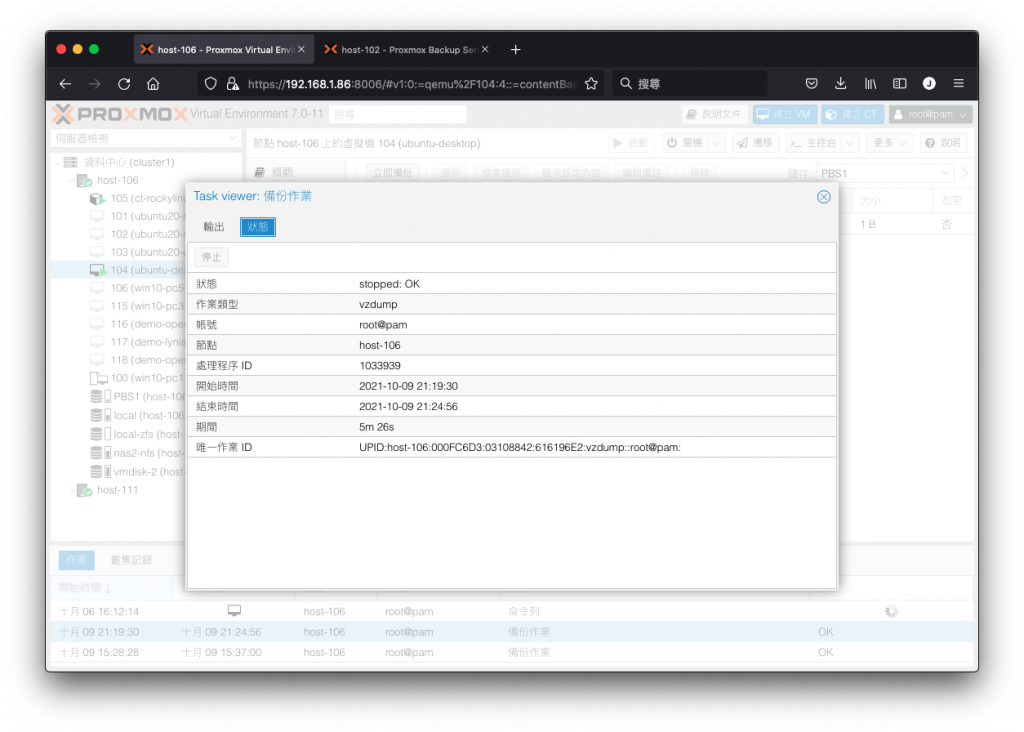The image size is (1024, 732).
Task: Open a new browser tab
Action: tap(515, 50)
